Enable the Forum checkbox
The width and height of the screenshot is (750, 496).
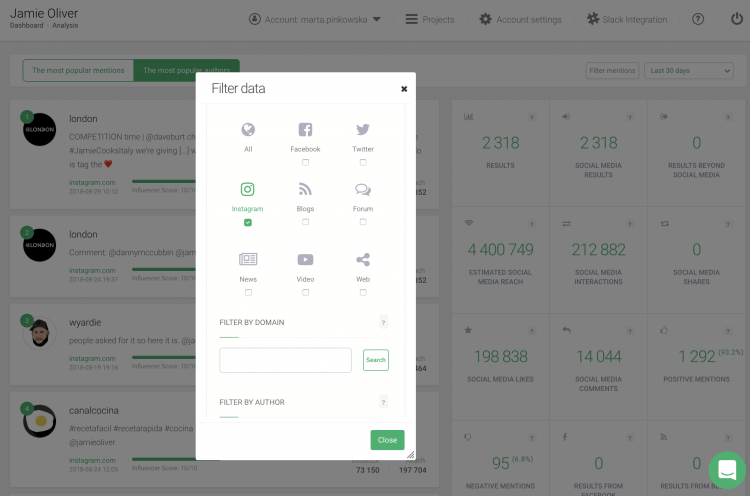click(x=363, y=222)
